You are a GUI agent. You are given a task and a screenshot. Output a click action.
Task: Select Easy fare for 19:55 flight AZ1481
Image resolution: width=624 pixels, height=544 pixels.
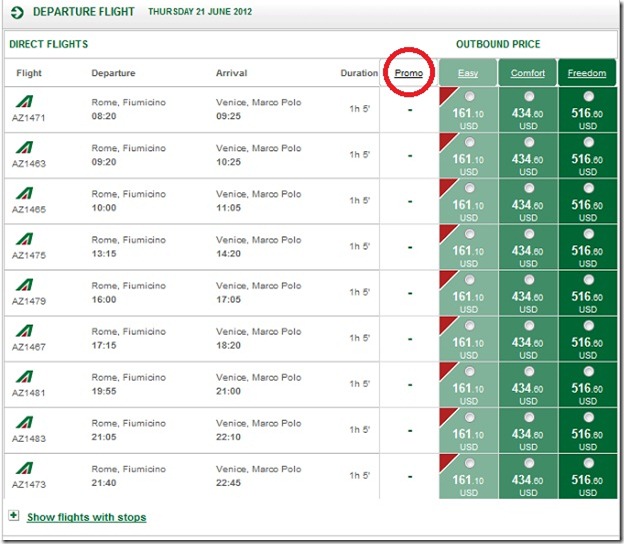pyautogui.click(x=470, y=371)
